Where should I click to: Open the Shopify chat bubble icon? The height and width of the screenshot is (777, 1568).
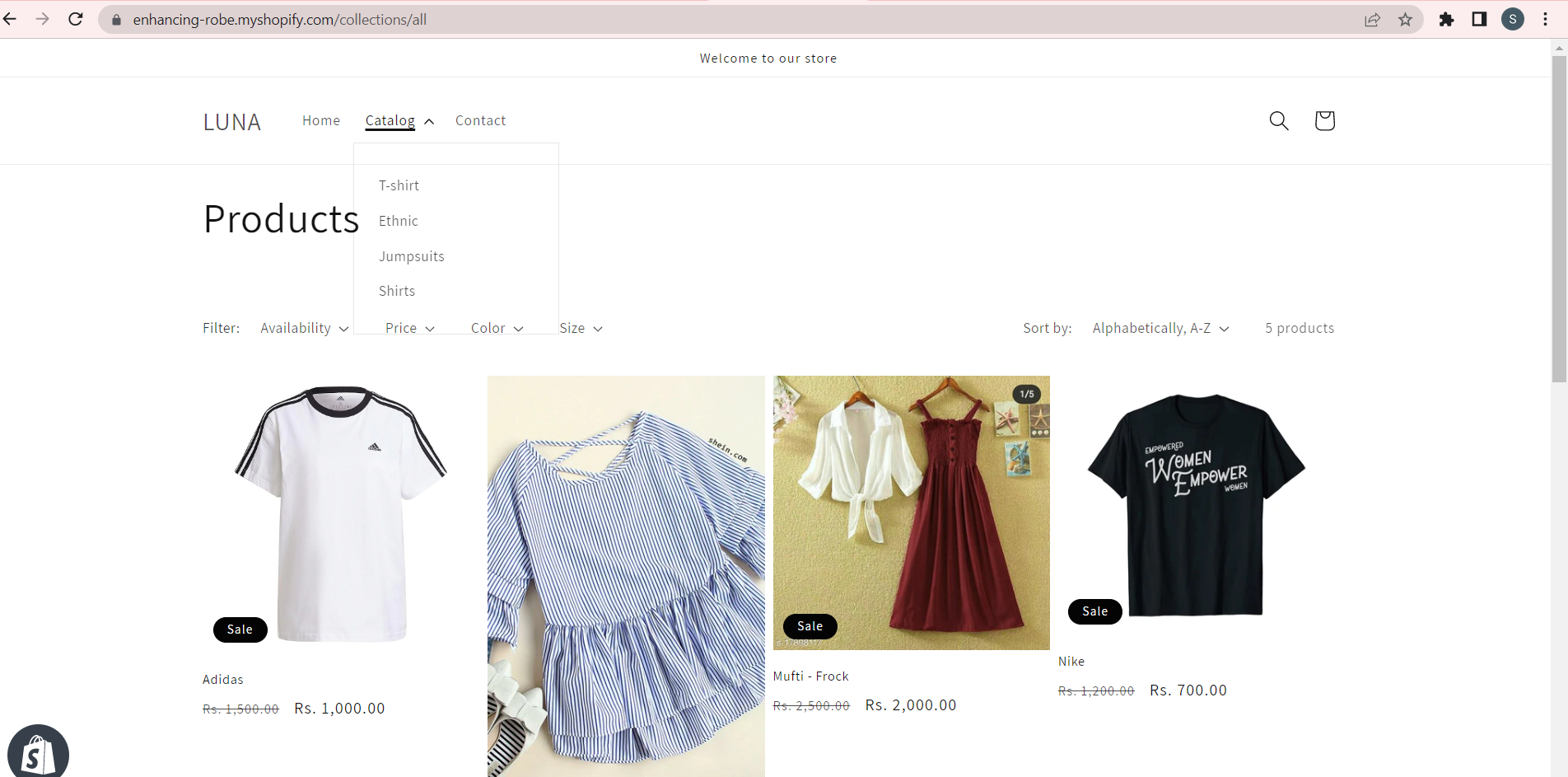(x=38, y=751)
